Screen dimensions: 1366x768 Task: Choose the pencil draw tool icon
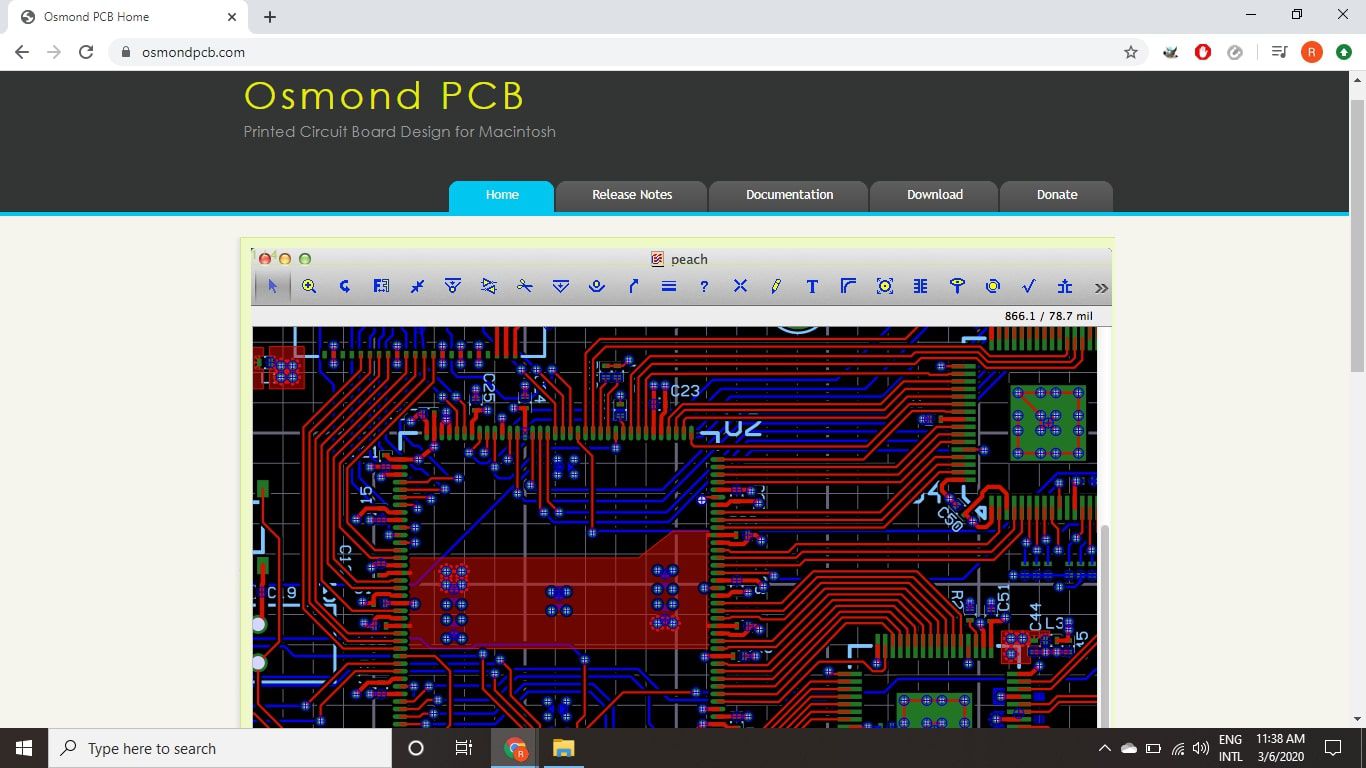coord(776,286)
